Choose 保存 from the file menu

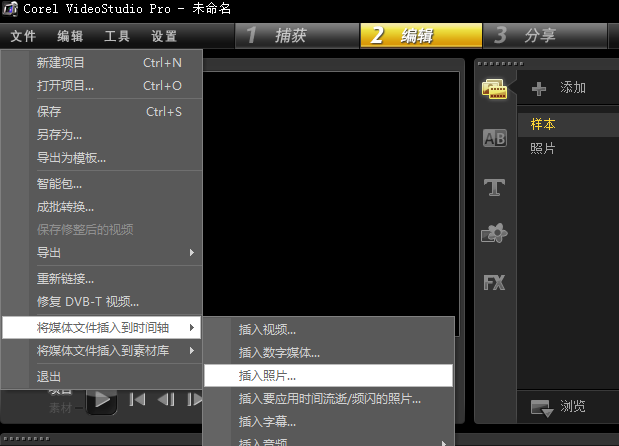pyautogui.click(x=102, y=112)
